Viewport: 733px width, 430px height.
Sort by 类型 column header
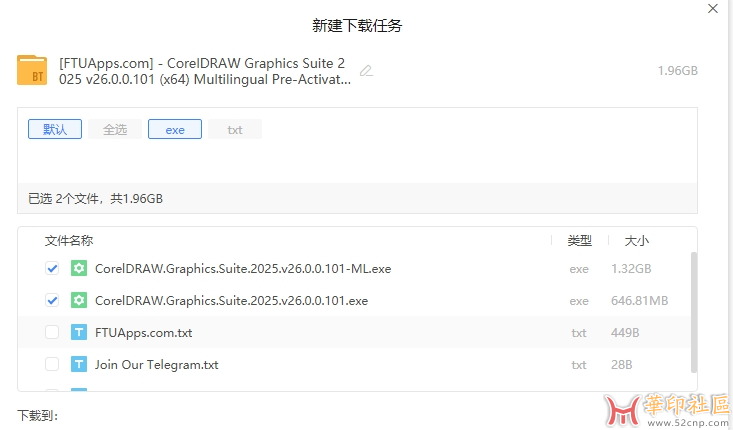(x=580, y=241)
